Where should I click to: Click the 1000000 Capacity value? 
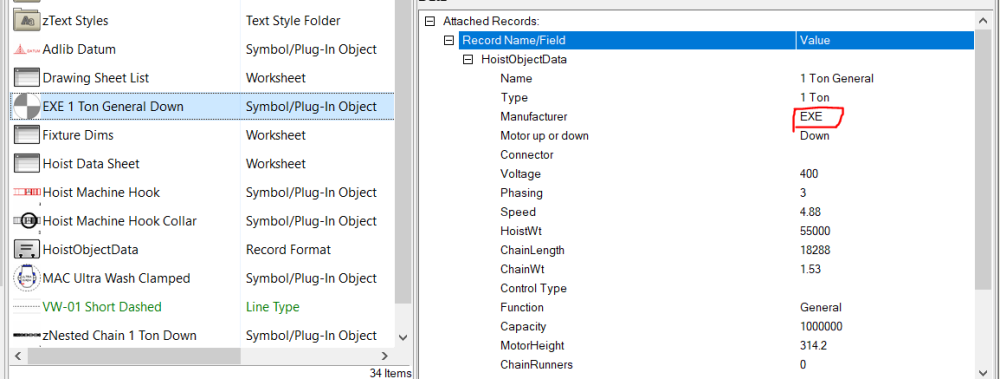click(821, 327)
